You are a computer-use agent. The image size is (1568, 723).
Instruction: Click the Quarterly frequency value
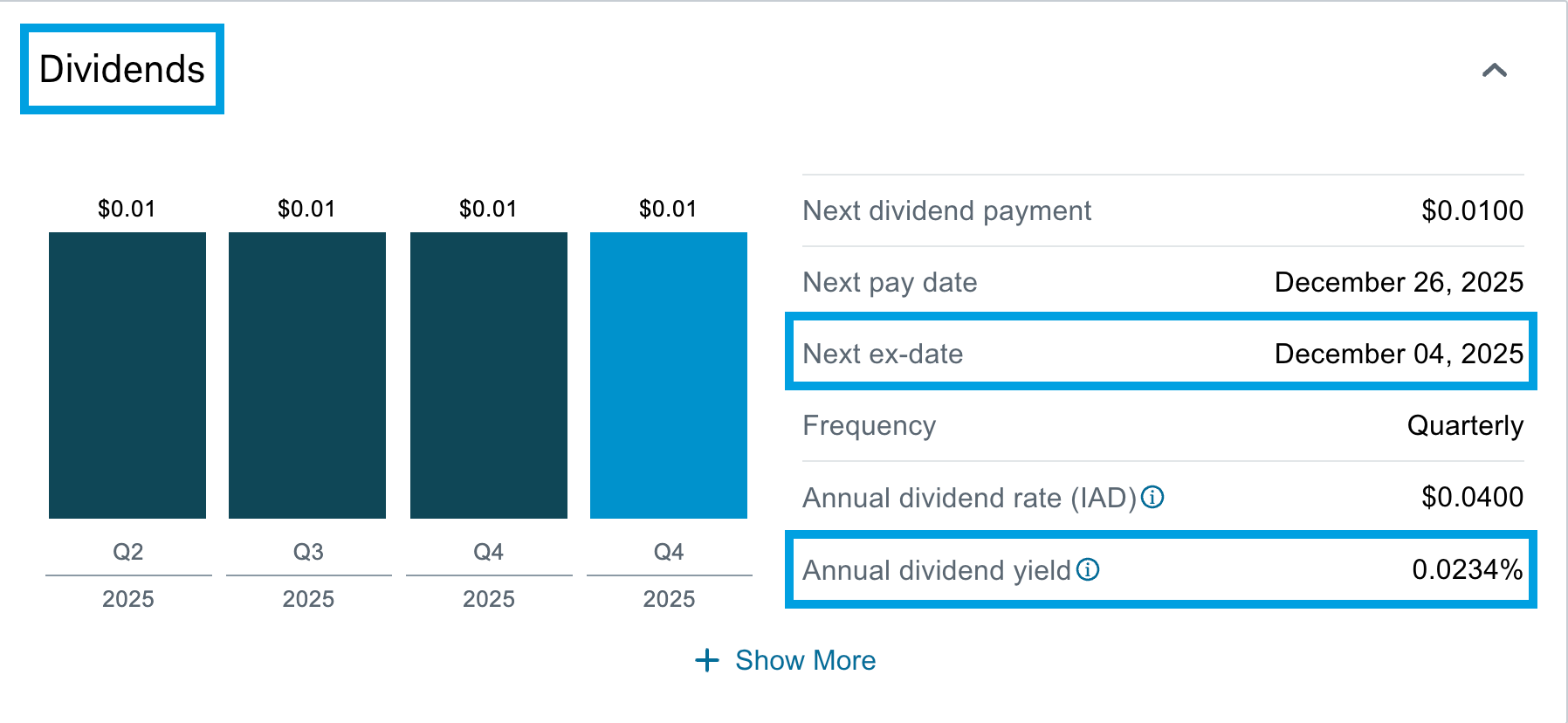point(1465,425)
